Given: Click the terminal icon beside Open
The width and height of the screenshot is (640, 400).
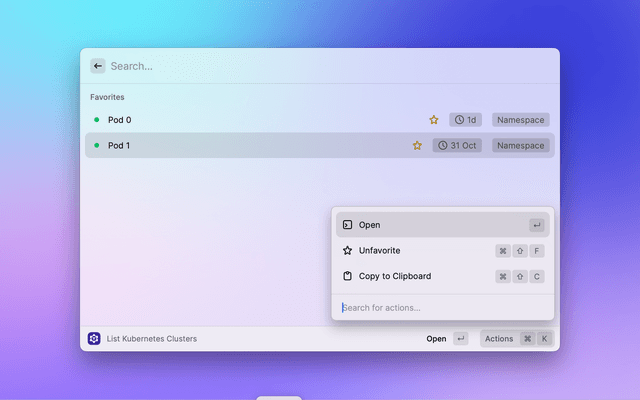Looking at the screenshot, I should pyautogui.click(x=347, y=225).
